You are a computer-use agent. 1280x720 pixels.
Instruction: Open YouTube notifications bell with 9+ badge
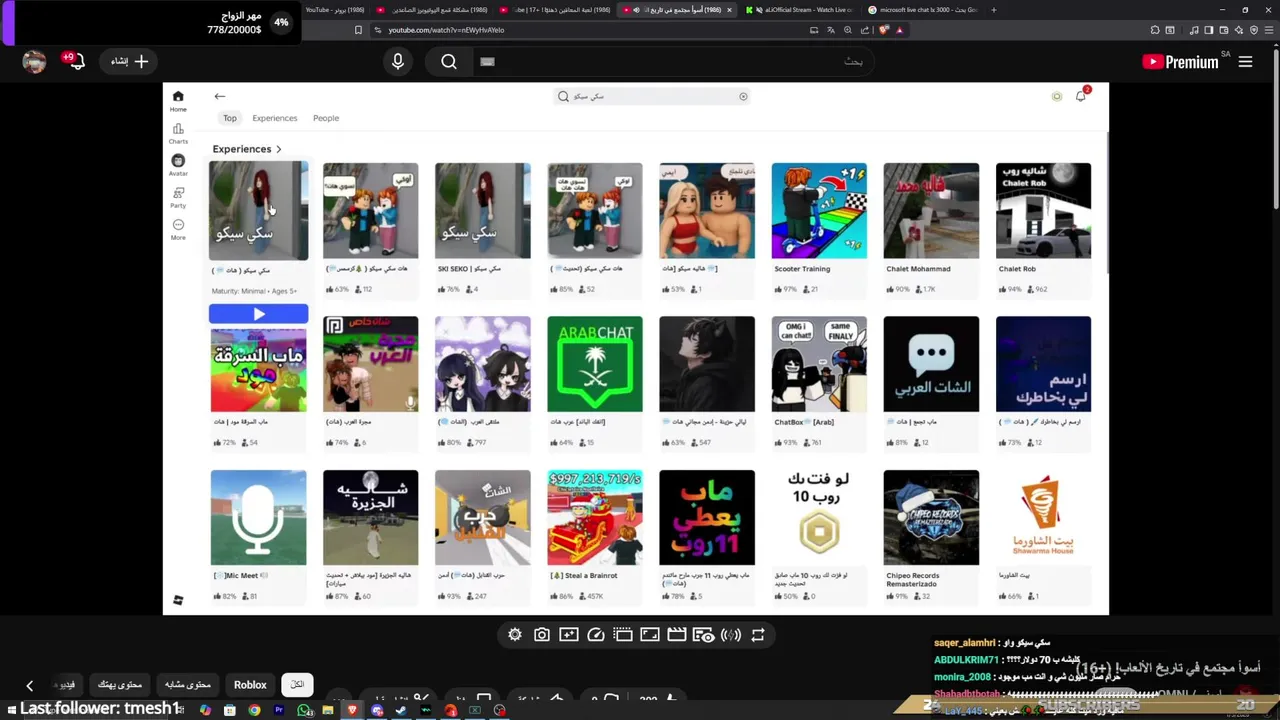tap(76, 62)
